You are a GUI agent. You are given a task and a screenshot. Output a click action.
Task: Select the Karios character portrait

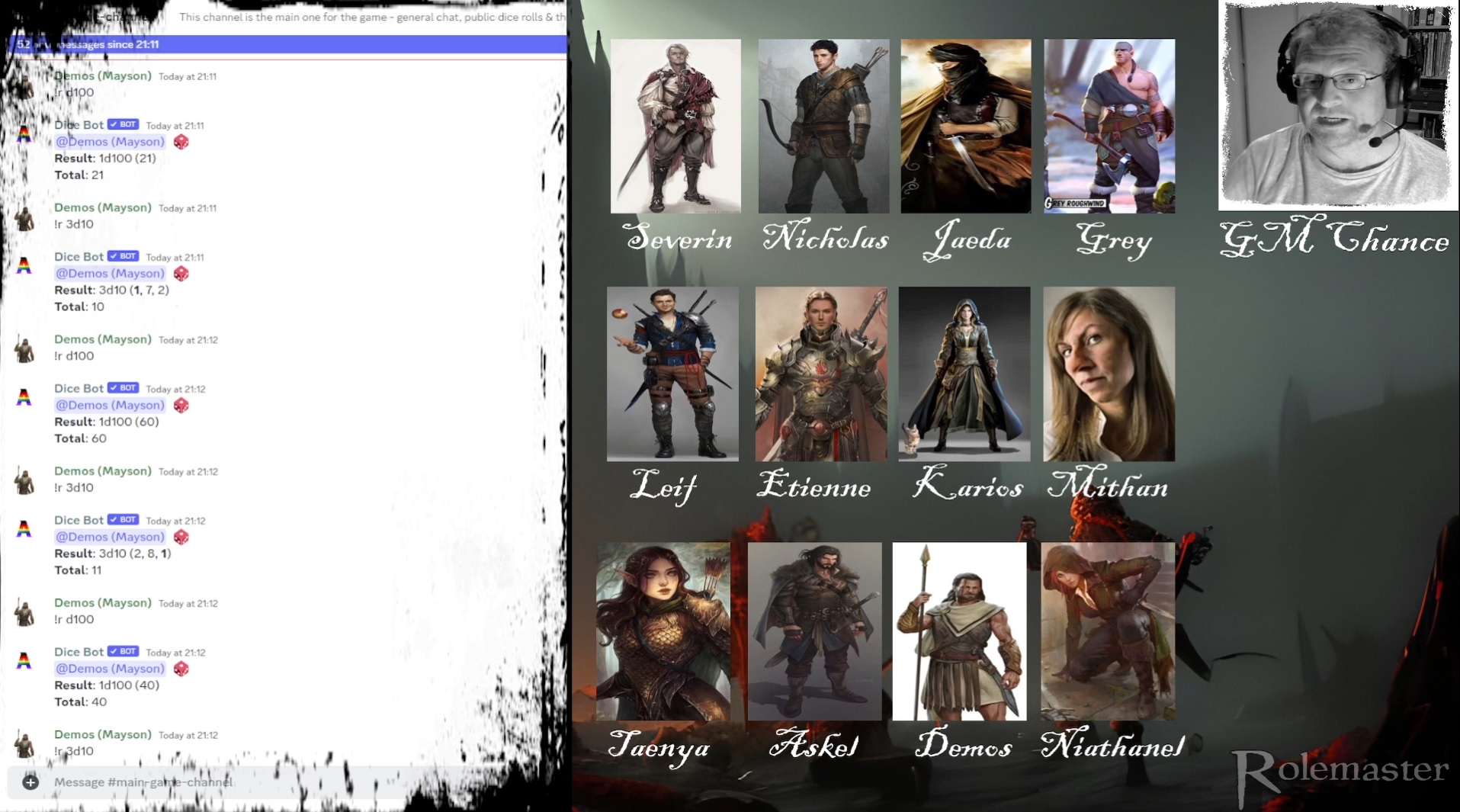964,374
